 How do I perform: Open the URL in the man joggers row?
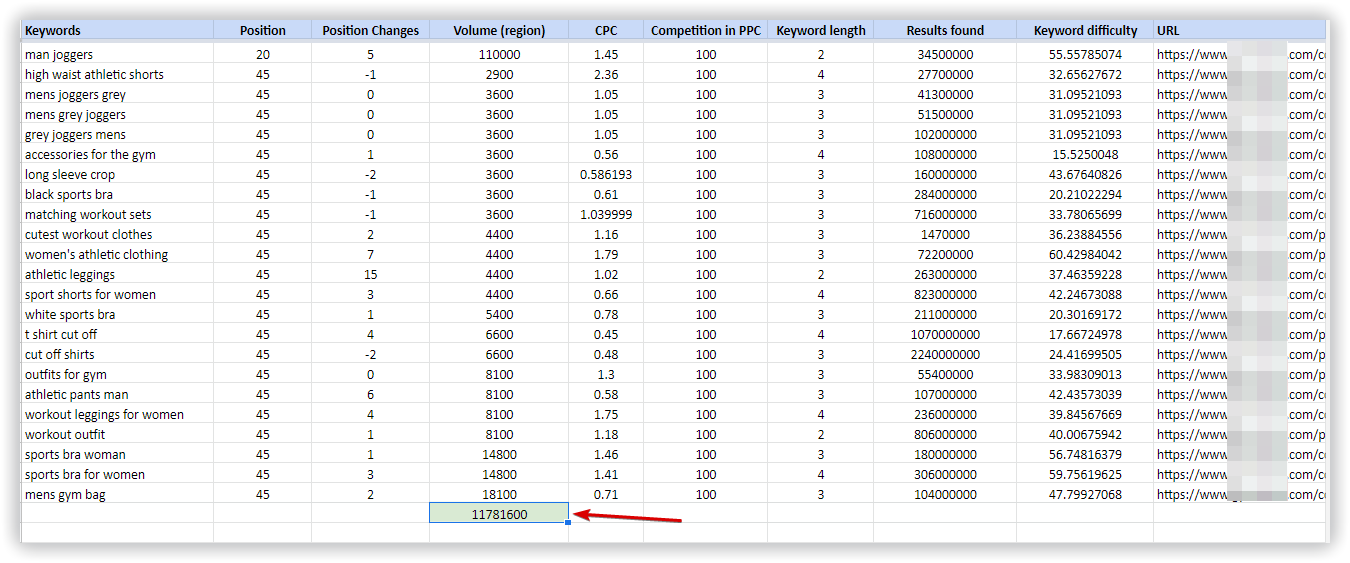pos(1240,54)
